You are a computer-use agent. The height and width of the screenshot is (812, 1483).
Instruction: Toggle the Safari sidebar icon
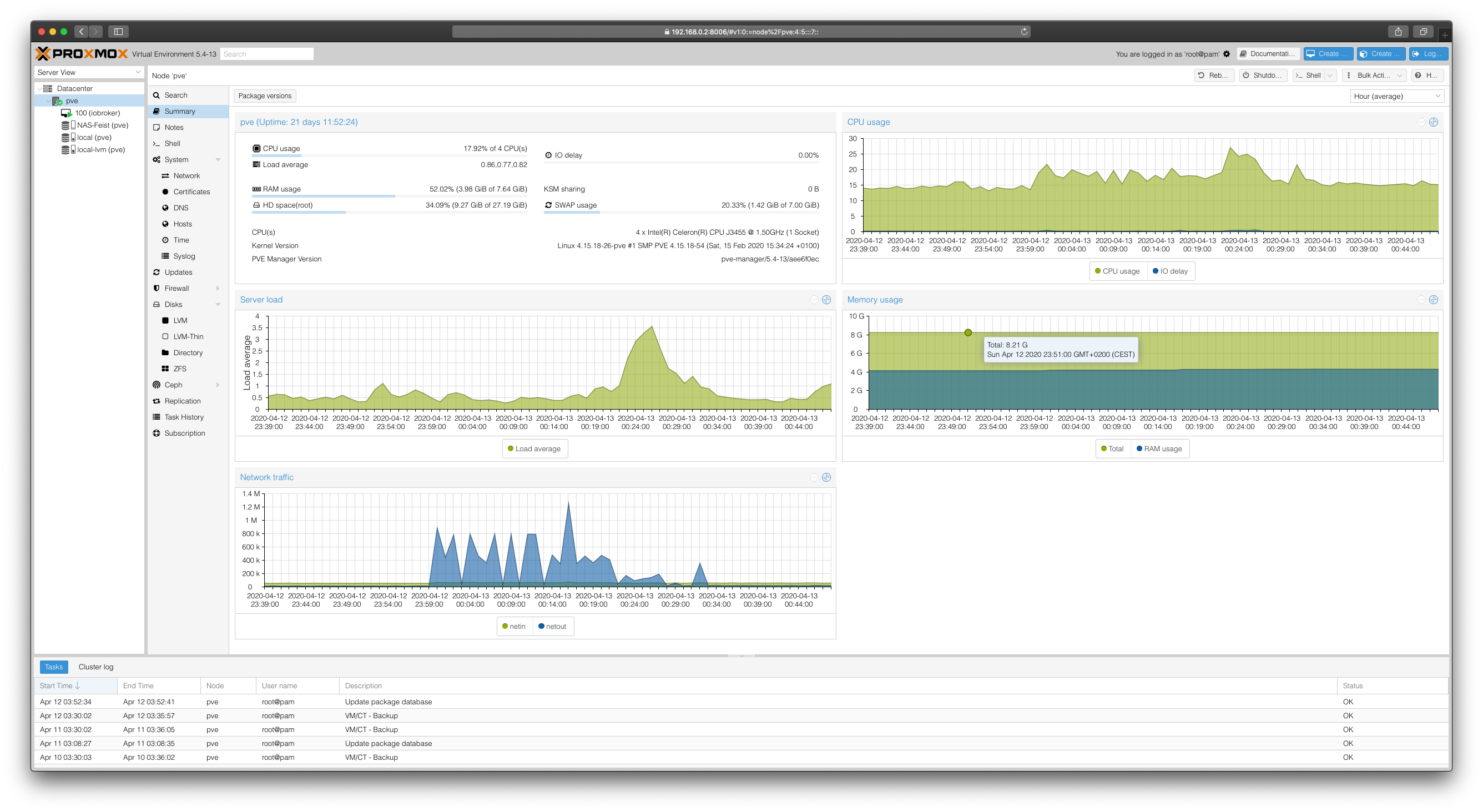pyautogui.click(x=119, y=32)
